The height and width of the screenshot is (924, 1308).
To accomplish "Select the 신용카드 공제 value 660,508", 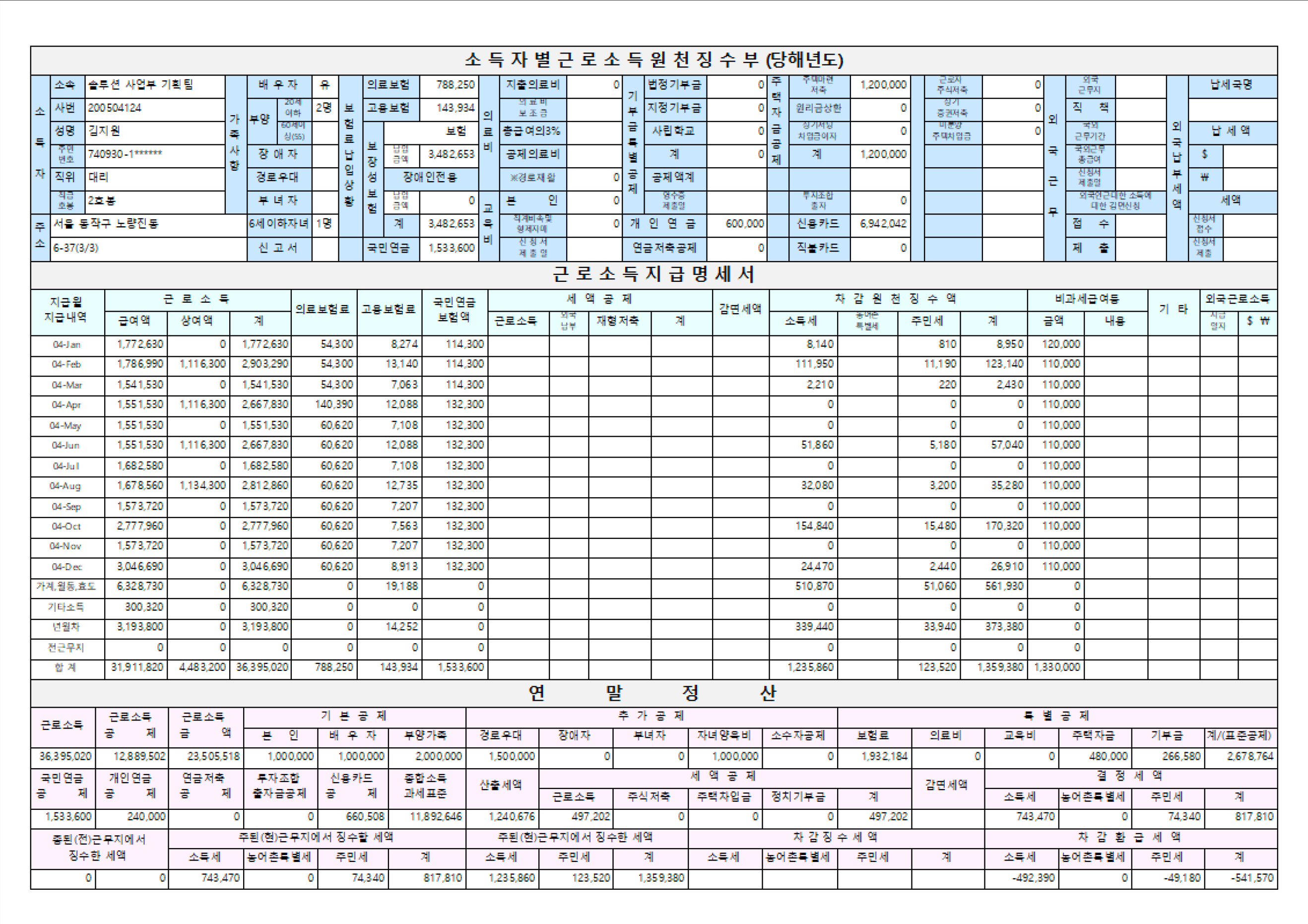I will pyautogui.click(x=365, y=817).
